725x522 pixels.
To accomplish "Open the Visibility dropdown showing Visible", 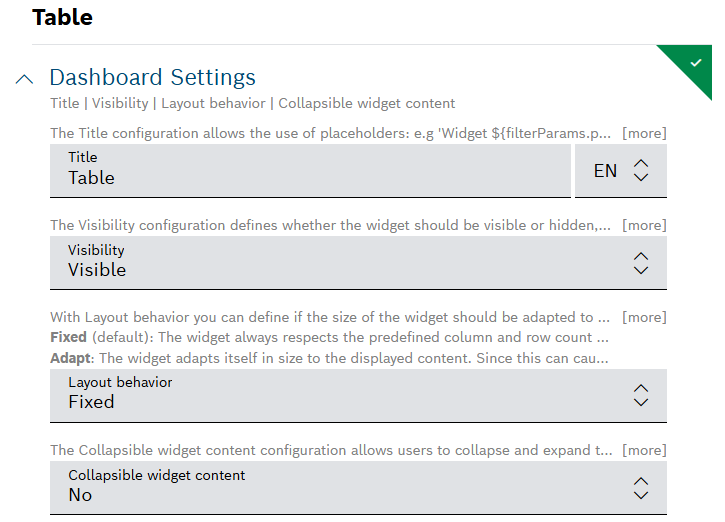I will point(340,263).
